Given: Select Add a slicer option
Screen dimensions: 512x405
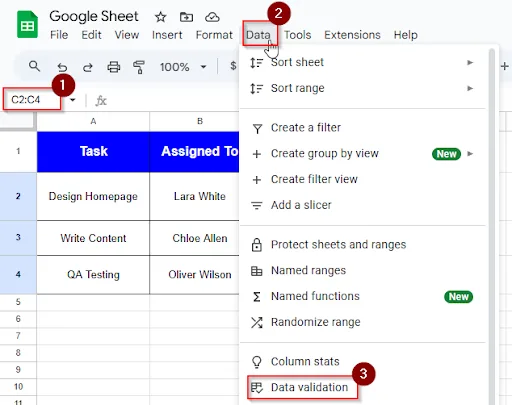Looking at the screenshot, I should (x=362, y=205).
